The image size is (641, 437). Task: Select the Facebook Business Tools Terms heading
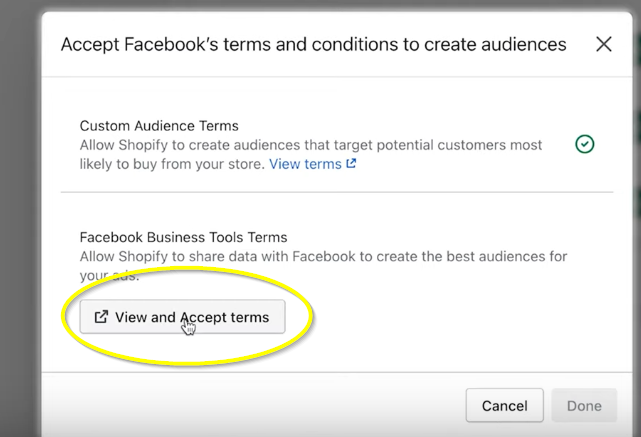pos(184,238)
